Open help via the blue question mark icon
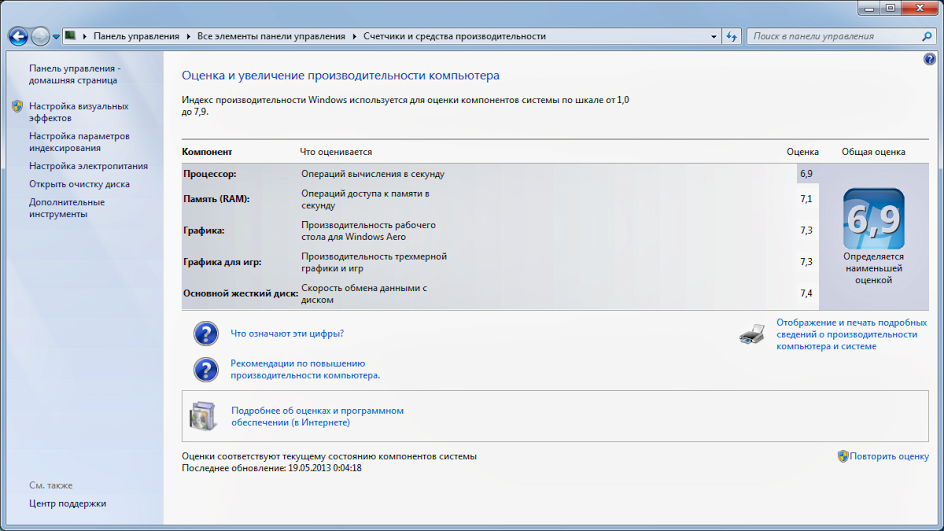Image resolution: width=944 pixels, height=531 pixels. (x=930, y=59)
